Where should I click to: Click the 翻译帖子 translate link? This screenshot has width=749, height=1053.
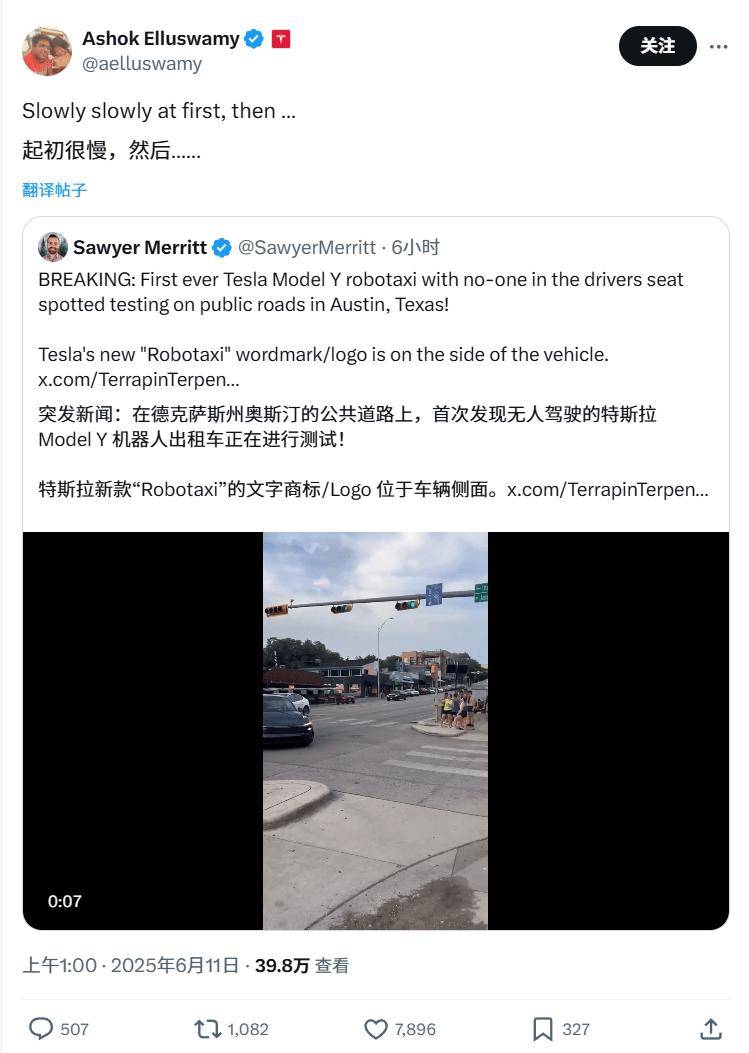(54, 190)
